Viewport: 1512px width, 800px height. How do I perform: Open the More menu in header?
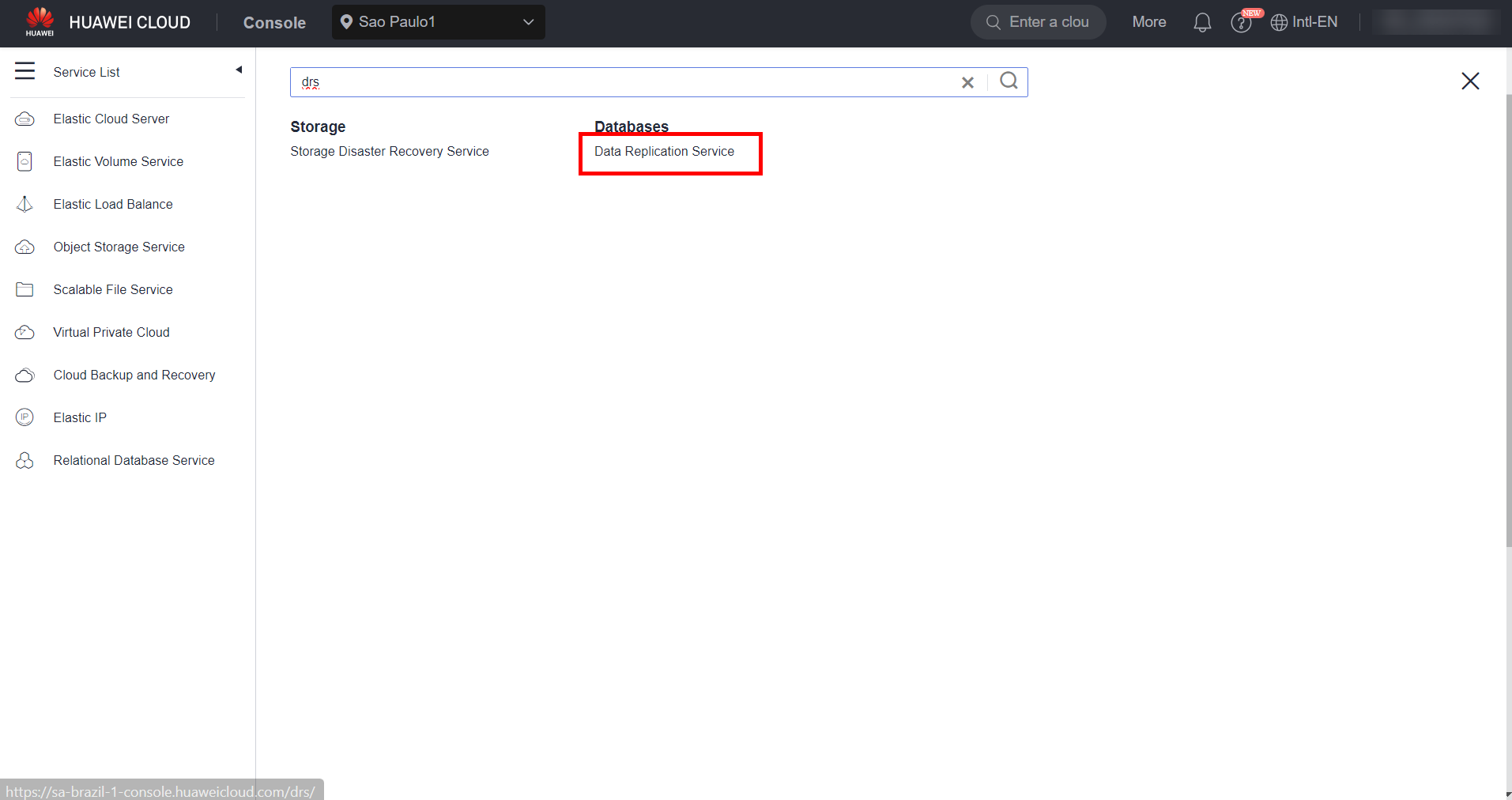[1148, 22]
